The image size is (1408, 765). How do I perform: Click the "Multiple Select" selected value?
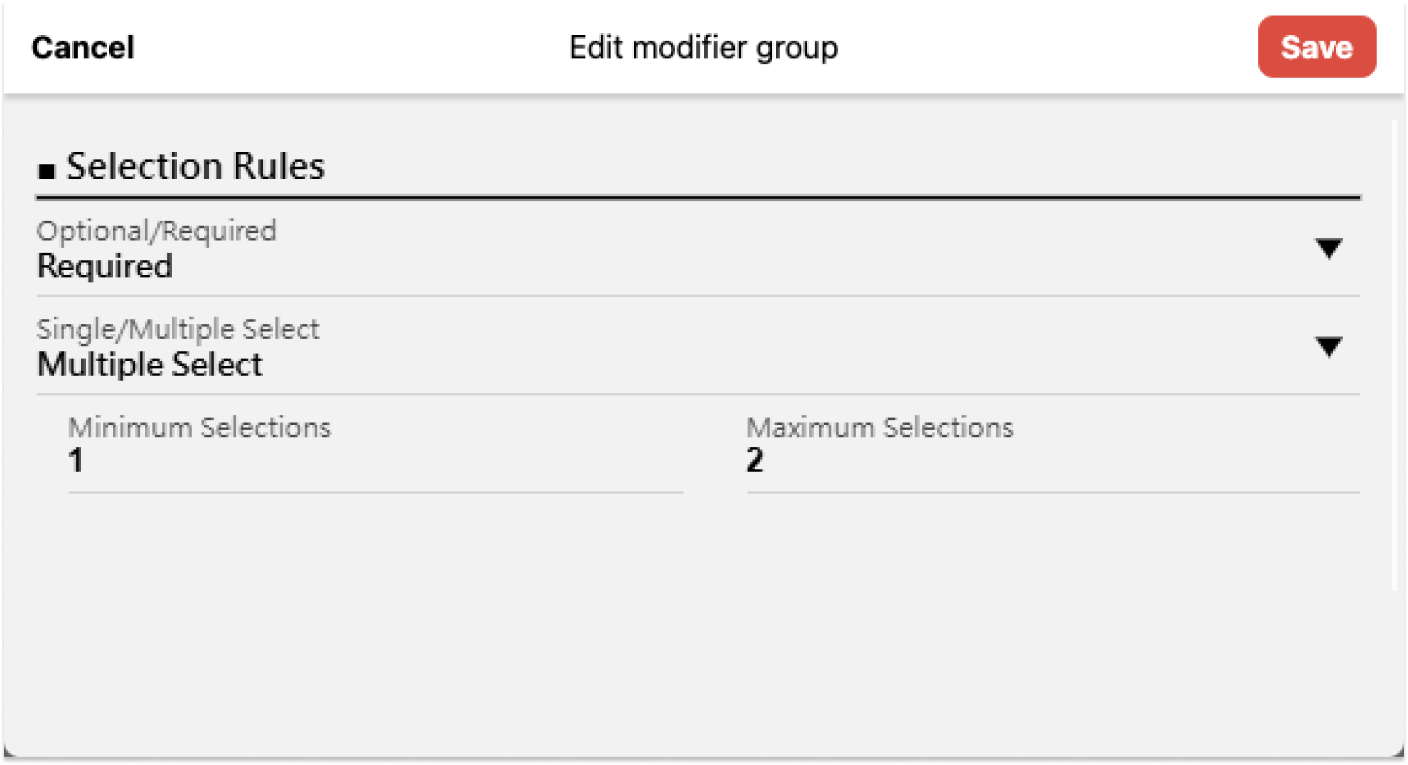[150, 365]
